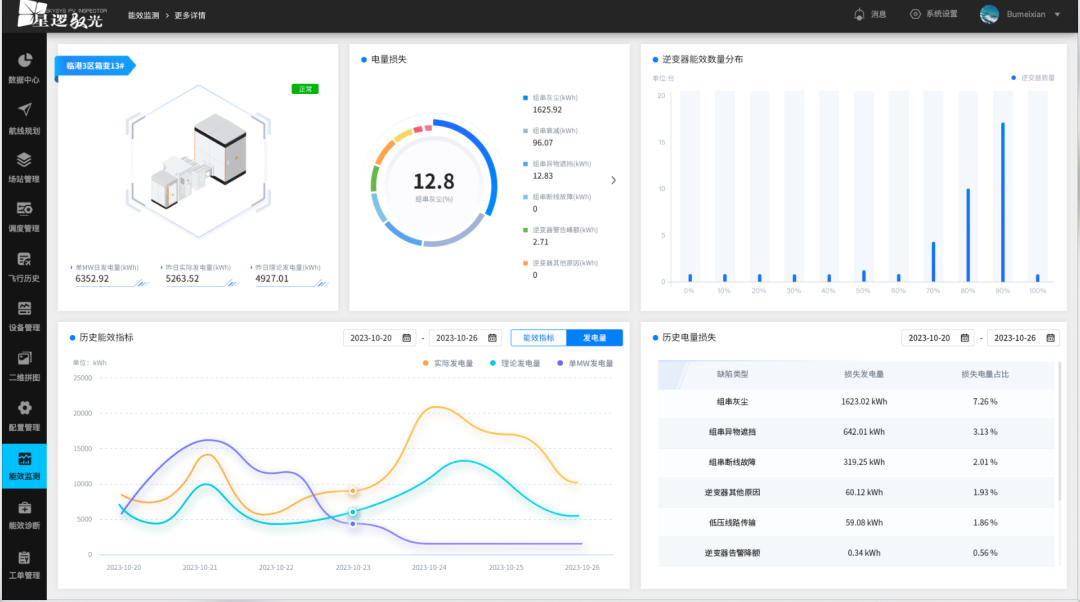Go to 航线规划 route planning

pyautogui.click(x=24, y=116)
